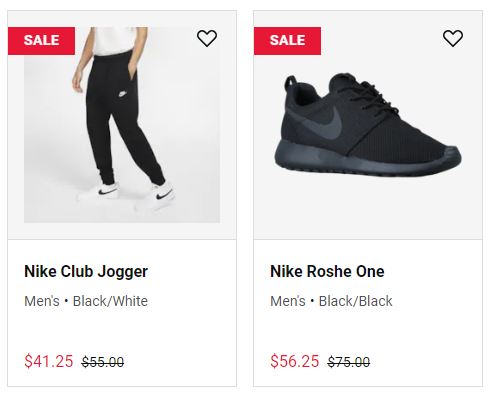The height and width of the screenshot is (393, 489).
Task: Click the SALE badge on Club Jogger
Action: pos(41,41)
